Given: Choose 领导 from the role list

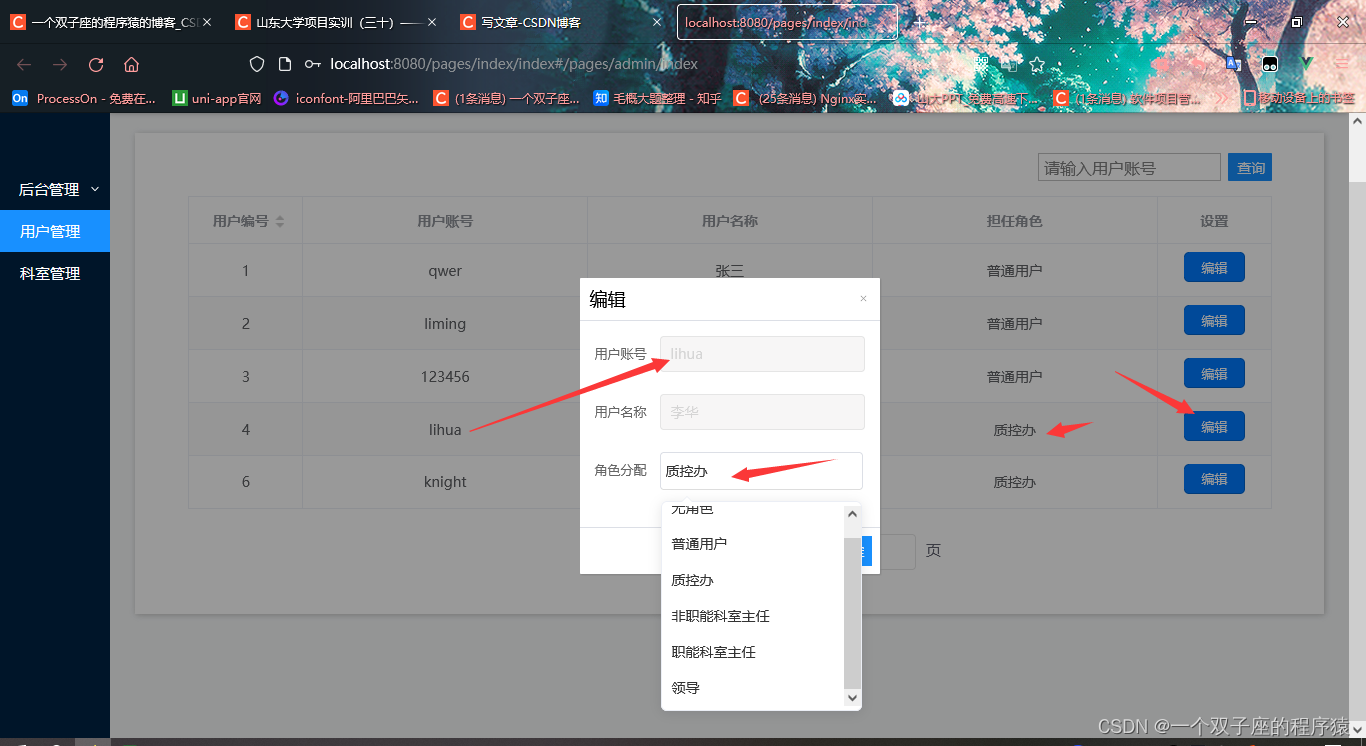Looking at the screenshot, I should [753, 688].
